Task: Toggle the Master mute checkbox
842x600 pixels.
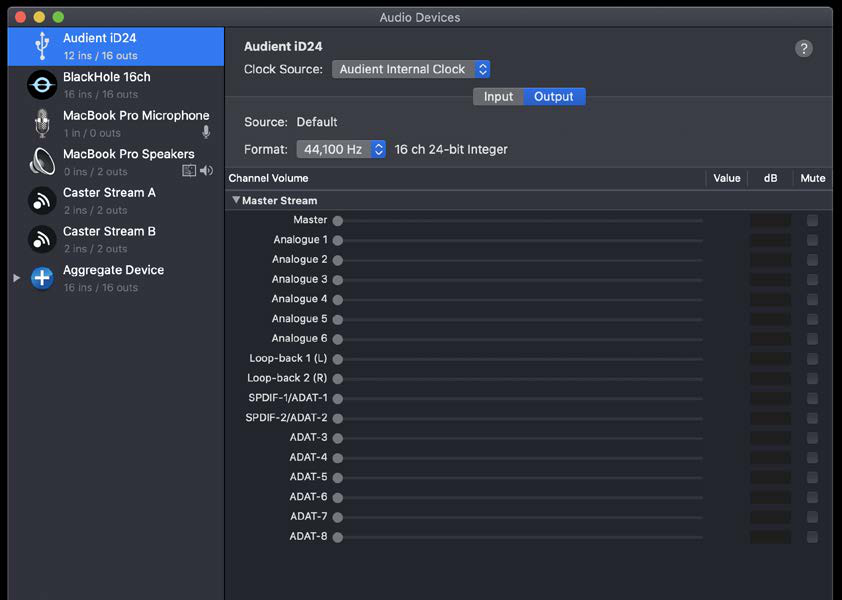Action: (x=812, y=220)
